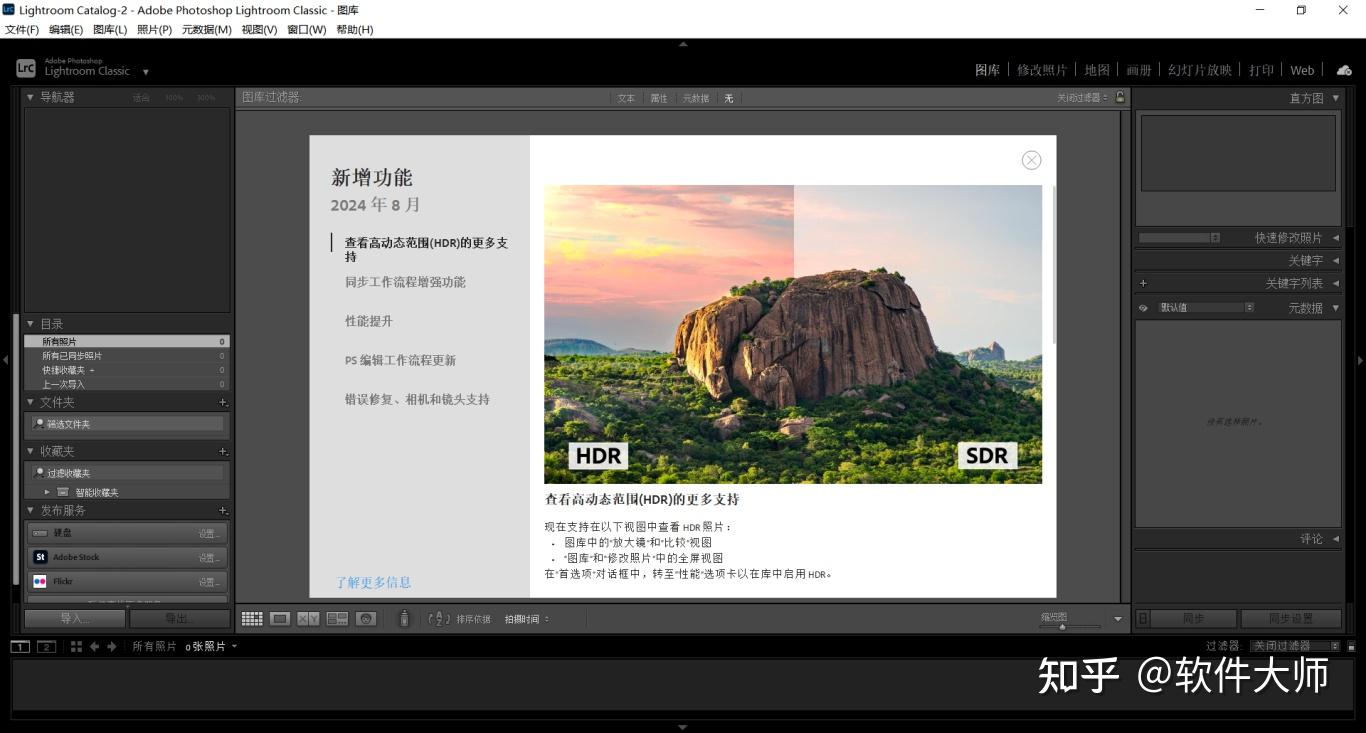Open Compare view via the XY icon
Viewport: 1366px width, 733px height.
click(309, 618)
